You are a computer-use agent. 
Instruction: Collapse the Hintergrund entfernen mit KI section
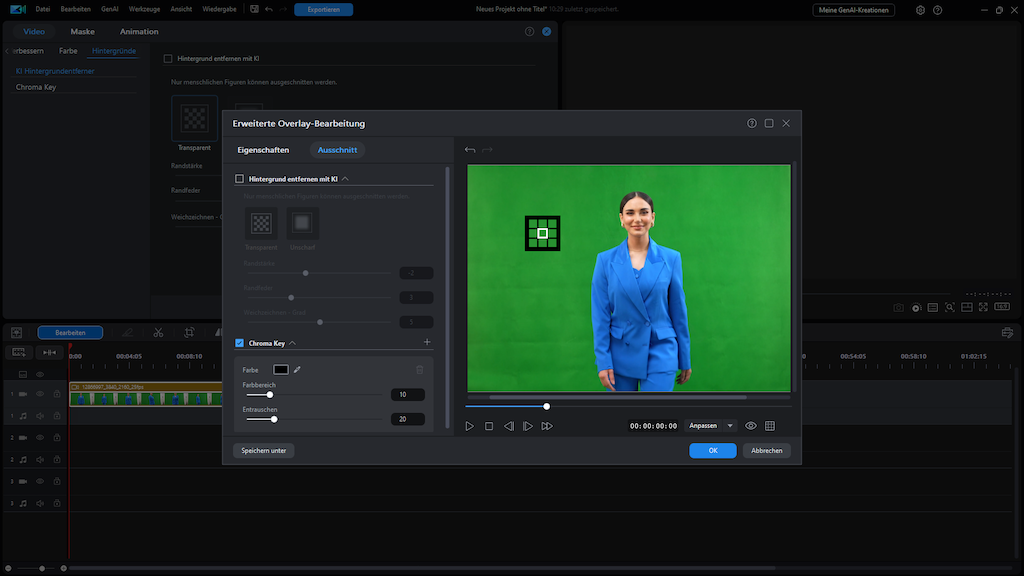pyautogui.click(x=345, y=179)
